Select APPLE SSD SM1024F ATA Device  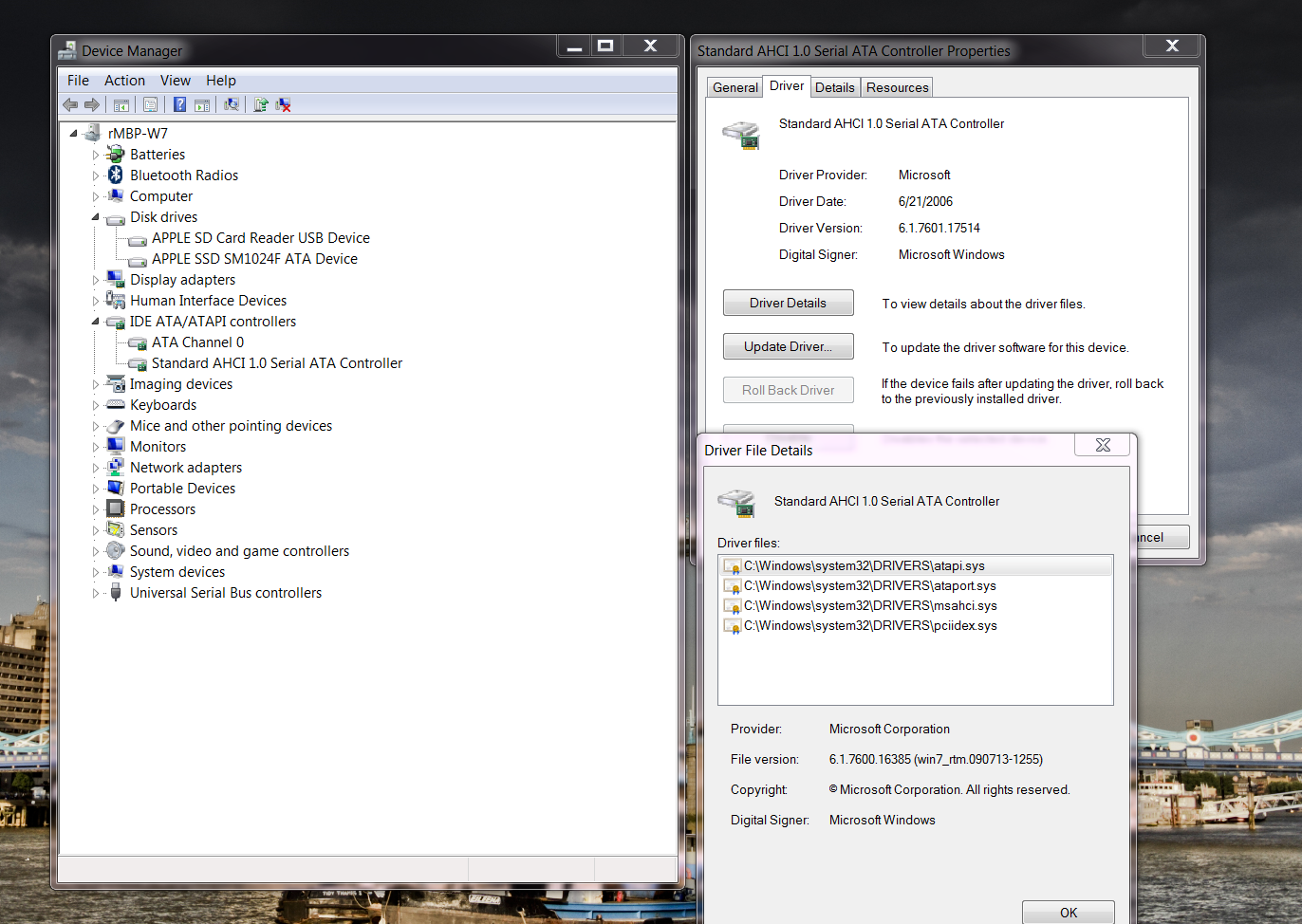(254, 259)
